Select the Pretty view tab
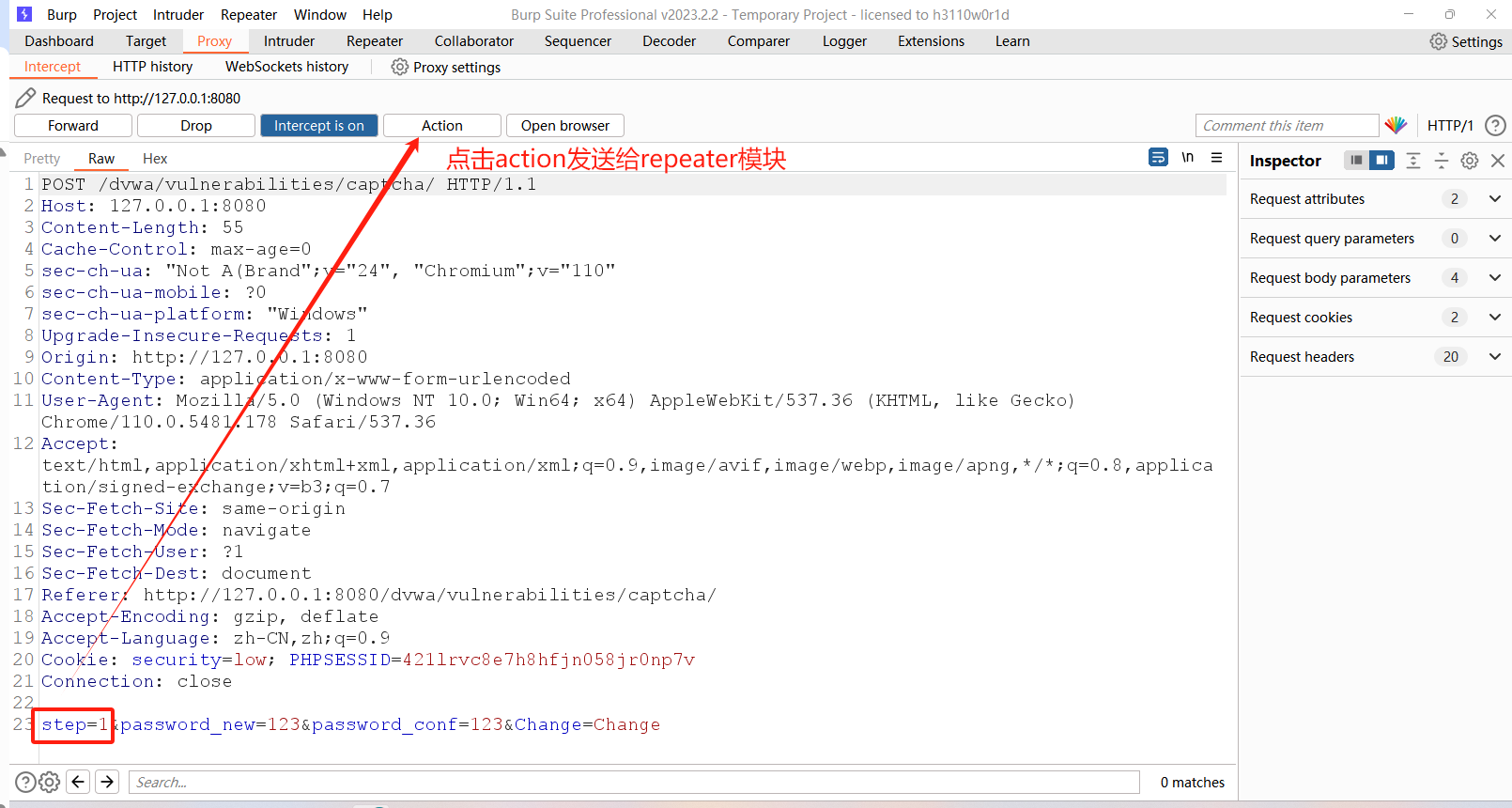The image size is (1512, 808). 41,159
